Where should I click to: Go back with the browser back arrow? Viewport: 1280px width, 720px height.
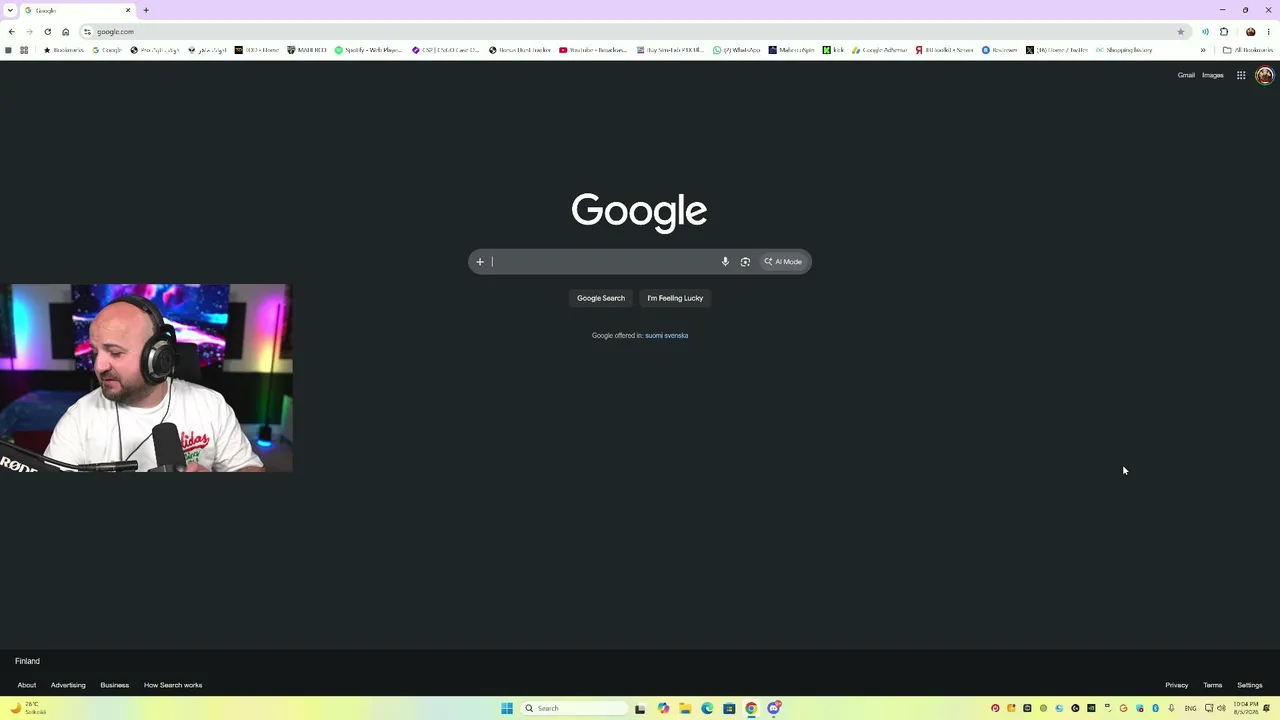[11, 32]
